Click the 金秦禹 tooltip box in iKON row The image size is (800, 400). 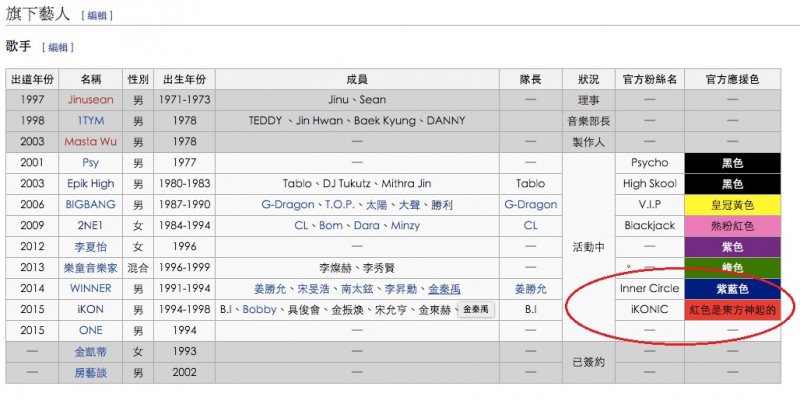pos(476,309)
